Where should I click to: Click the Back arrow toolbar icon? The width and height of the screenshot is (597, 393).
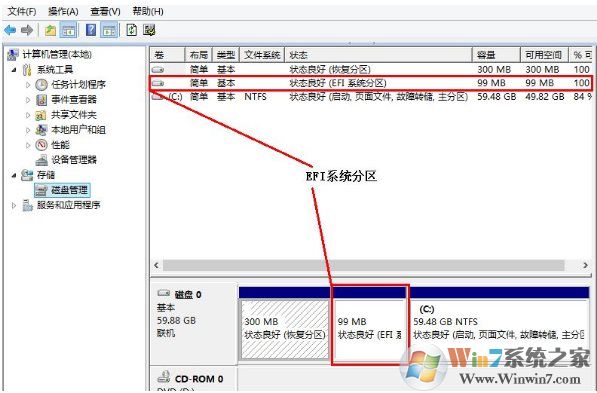(10, 30)
